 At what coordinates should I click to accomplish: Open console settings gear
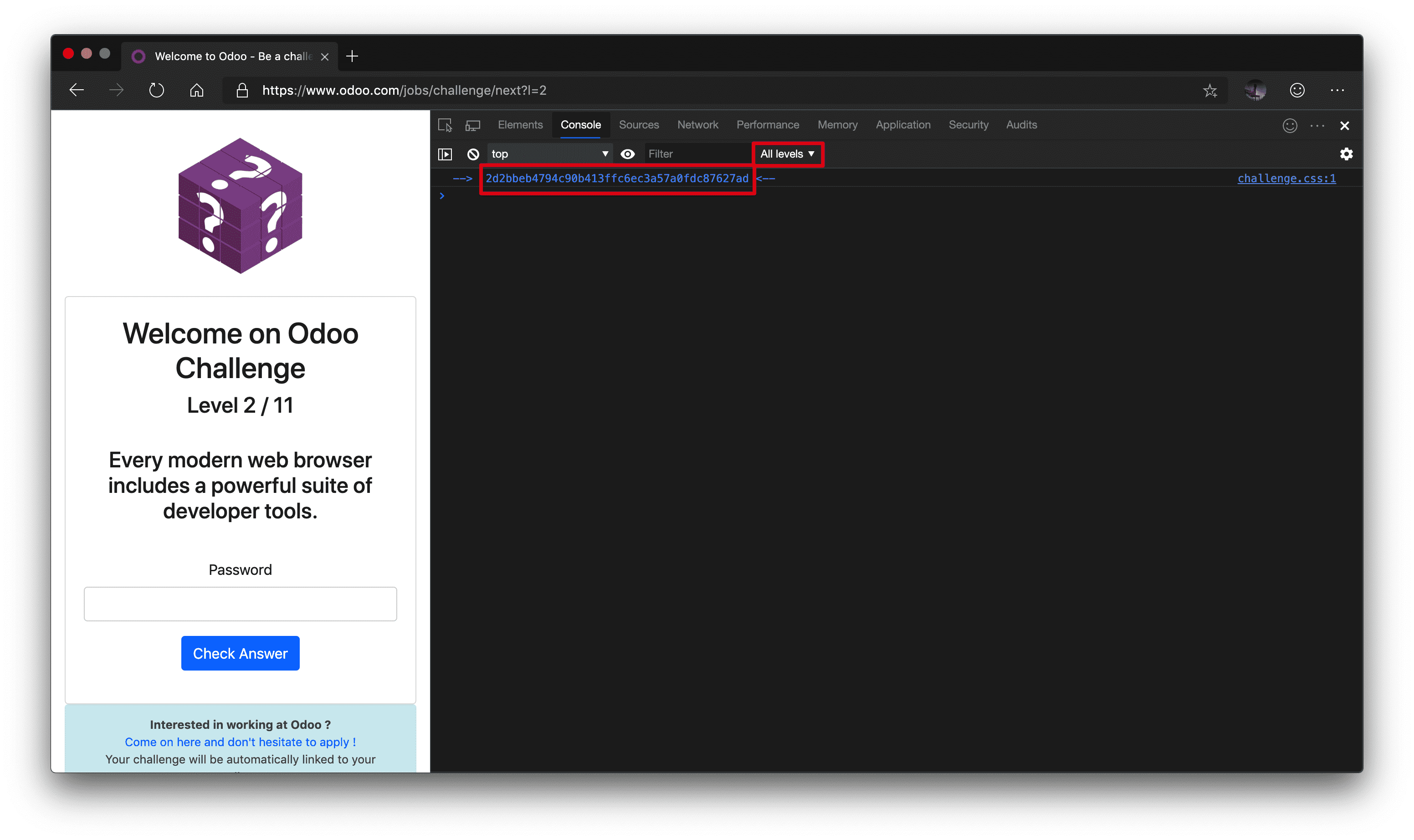pyautogui.click(x=1346, y=154)
